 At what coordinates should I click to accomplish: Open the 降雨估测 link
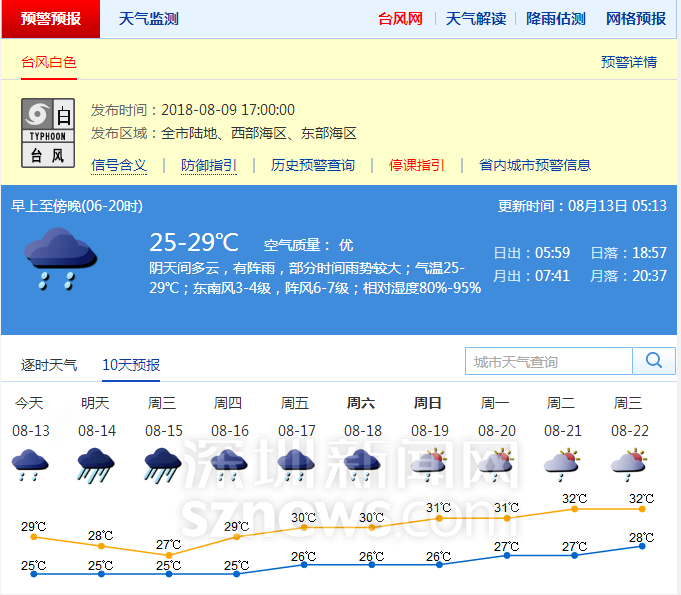[x=556, y=19]
